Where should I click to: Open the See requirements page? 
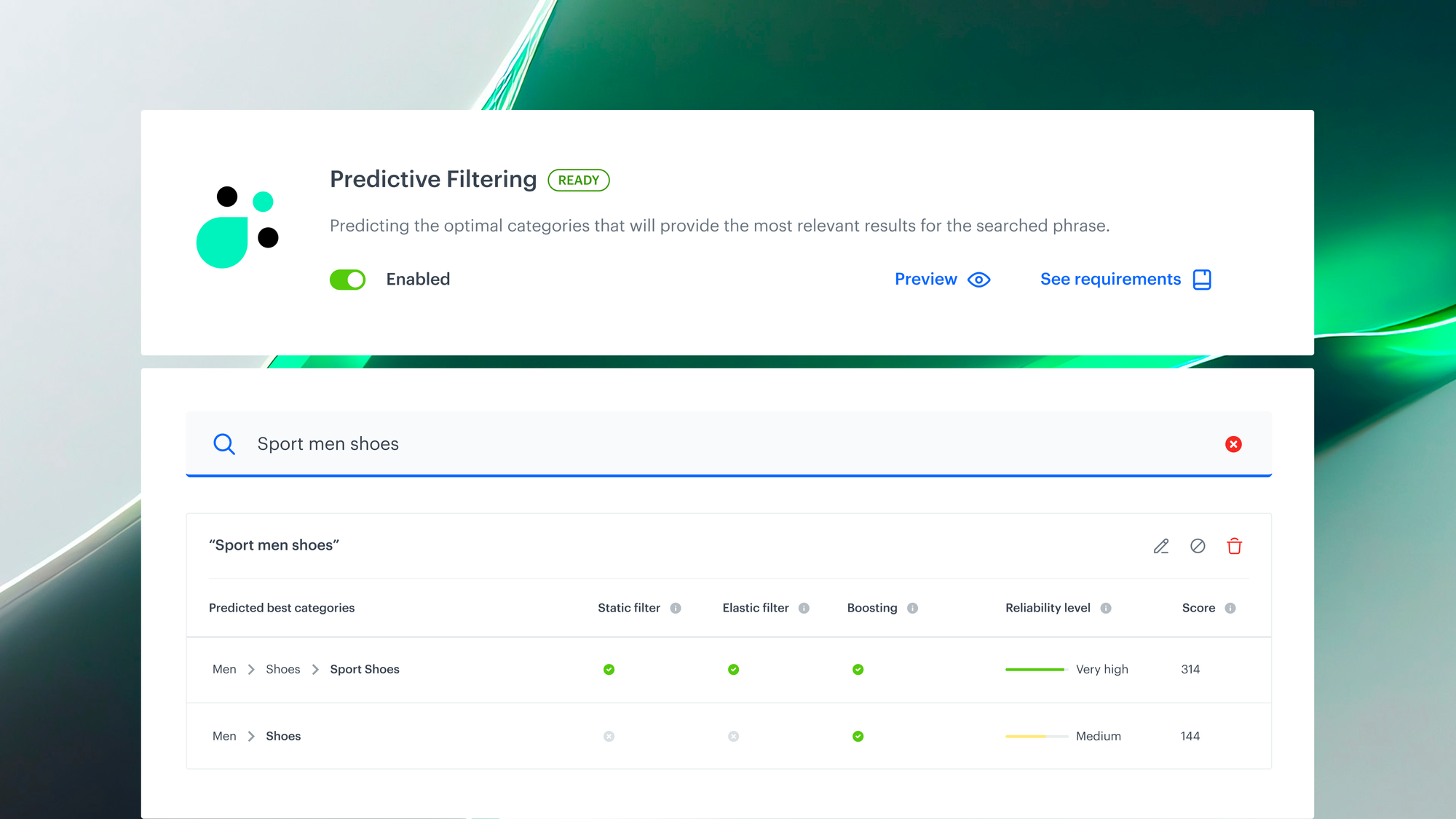pos(1110,279)
